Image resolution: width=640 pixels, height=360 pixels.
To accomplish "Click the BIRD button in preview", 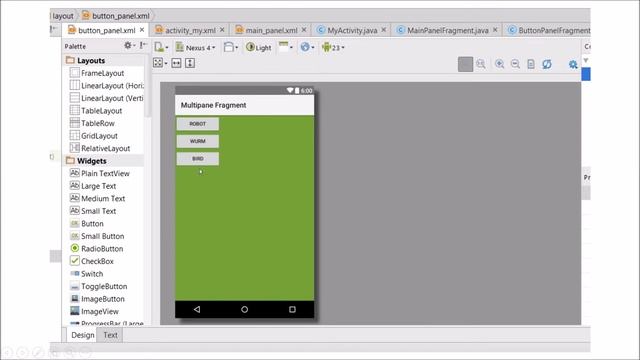I will [x=198, y=159].
